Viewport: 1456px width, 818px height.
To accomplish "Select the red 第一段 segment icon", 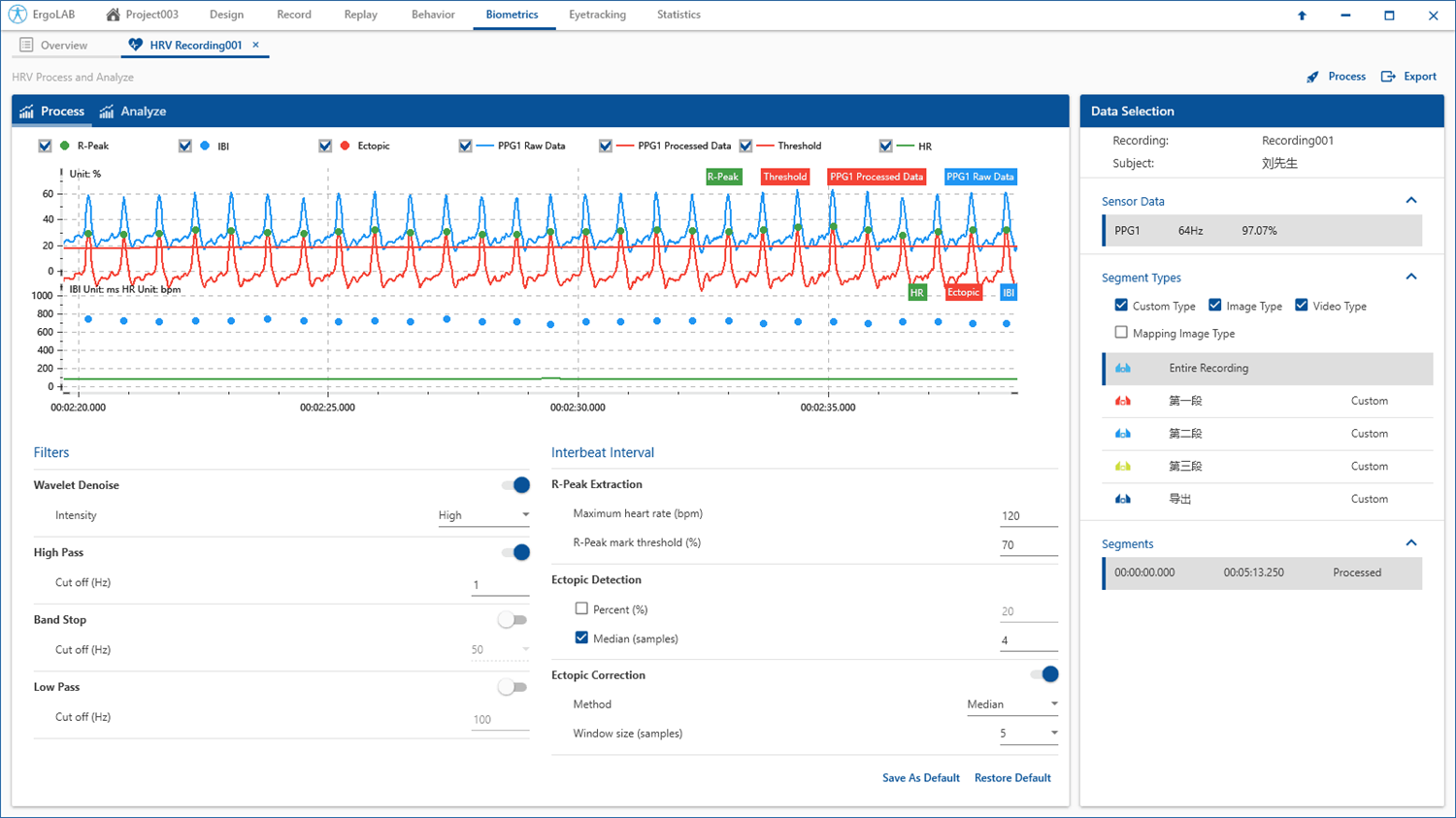I will click(x=1123, y=401).
